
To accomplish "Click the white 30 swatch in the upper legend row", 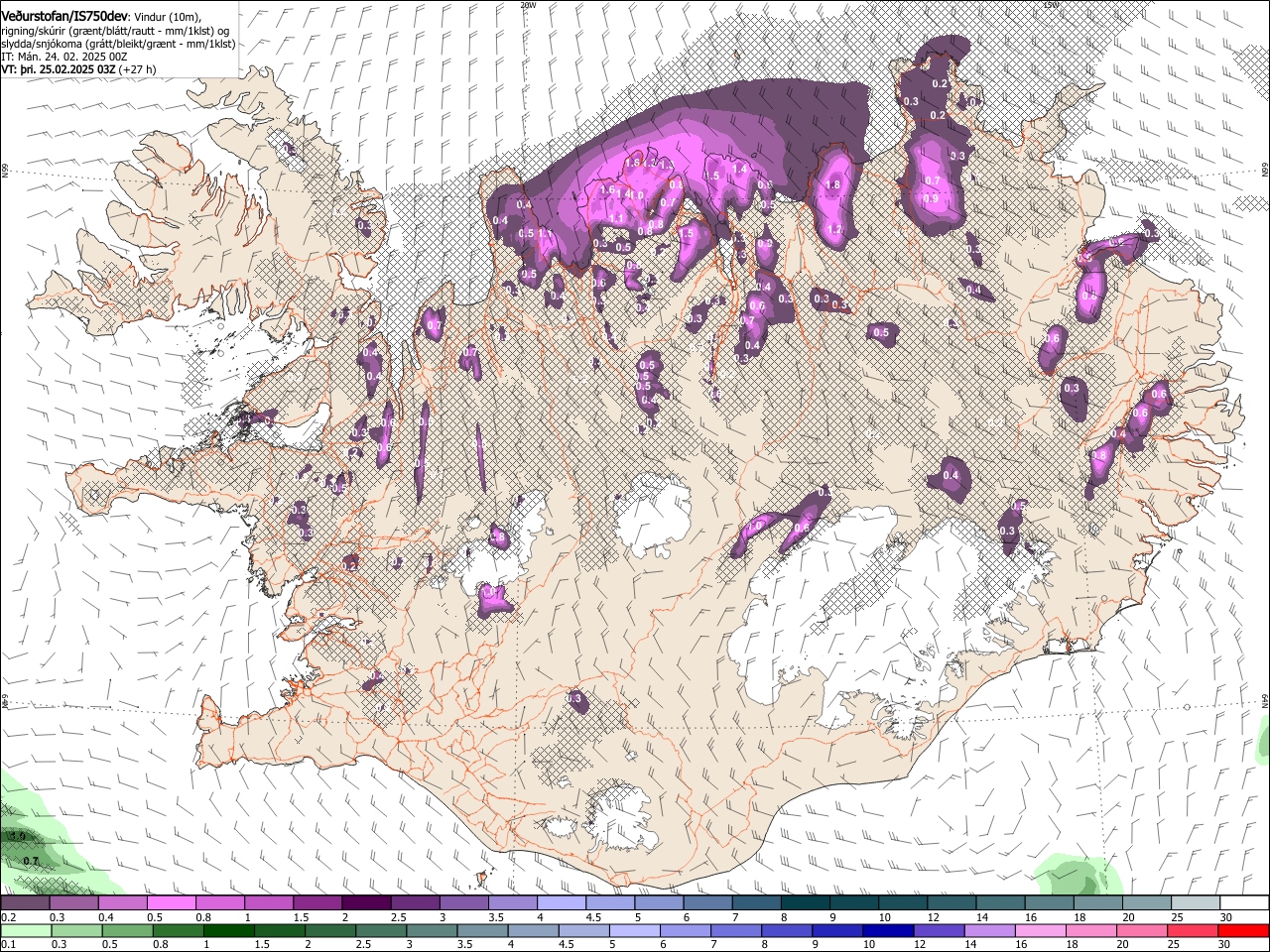I will click(x=1243, y=903).
